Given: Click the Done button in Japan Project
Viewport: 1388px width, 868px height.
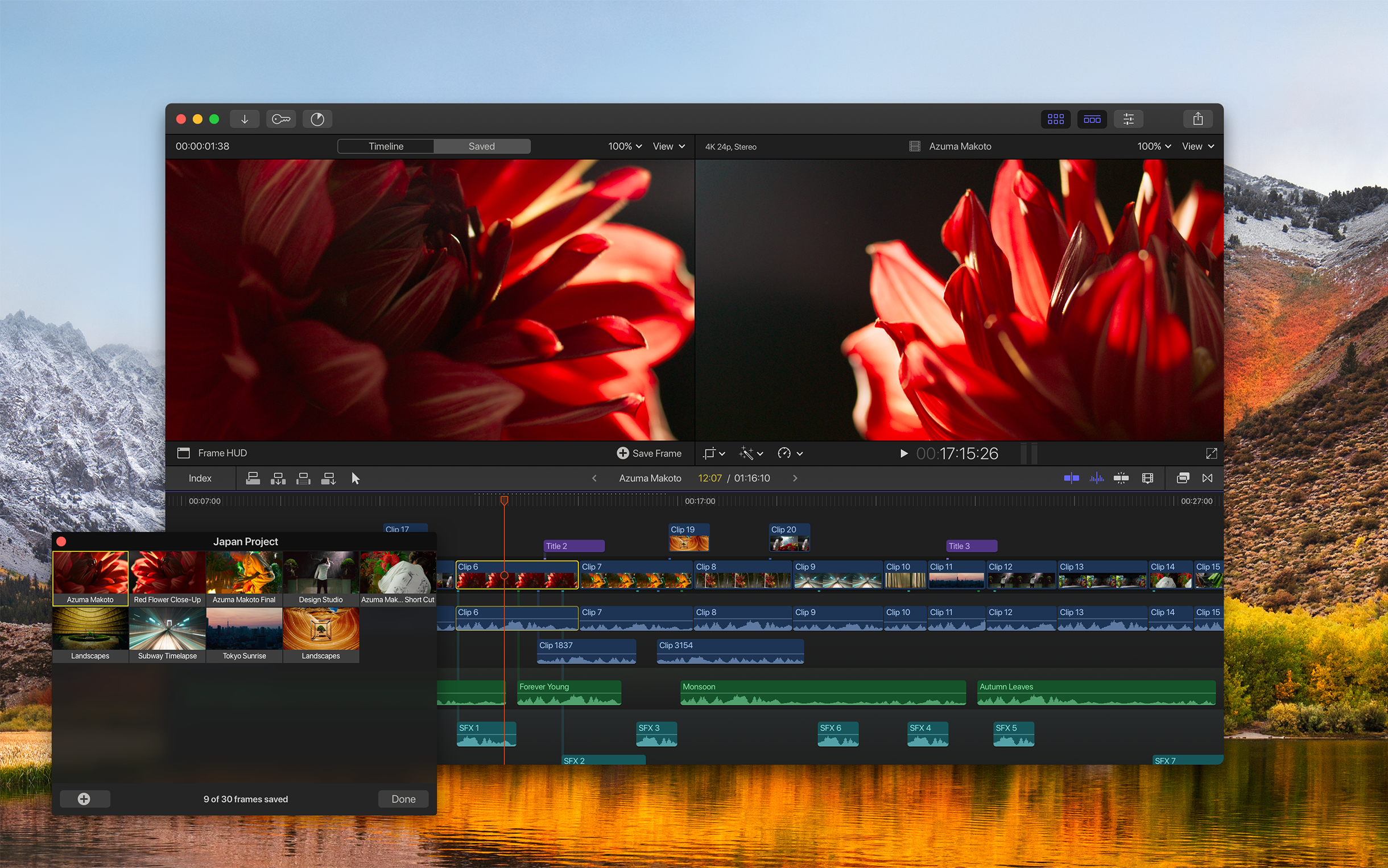Looking at the screenshot, I should pyautogui.click(x=403, y=799).
